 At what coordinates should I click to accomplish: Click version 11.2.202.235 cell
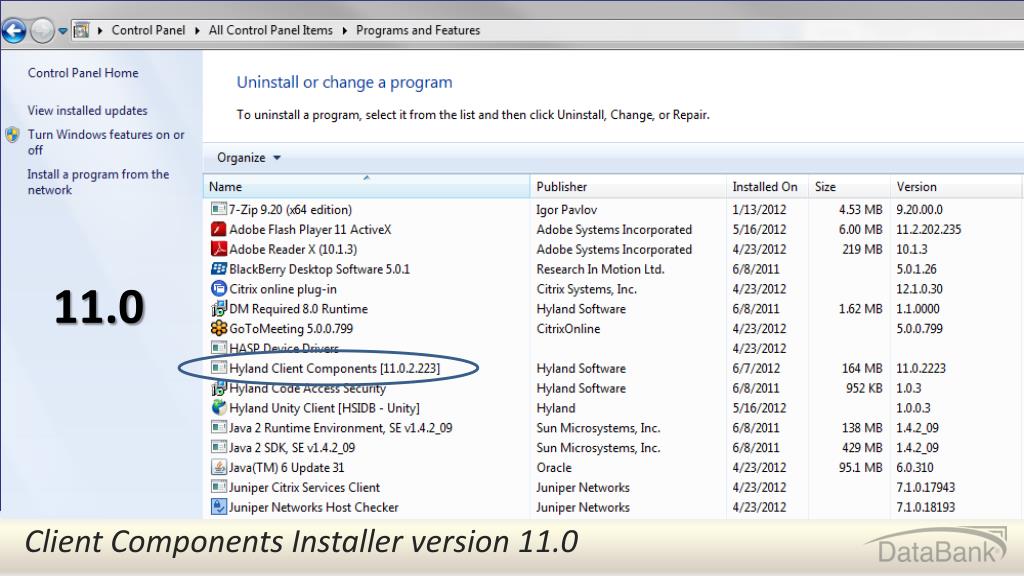coord(929,229)
